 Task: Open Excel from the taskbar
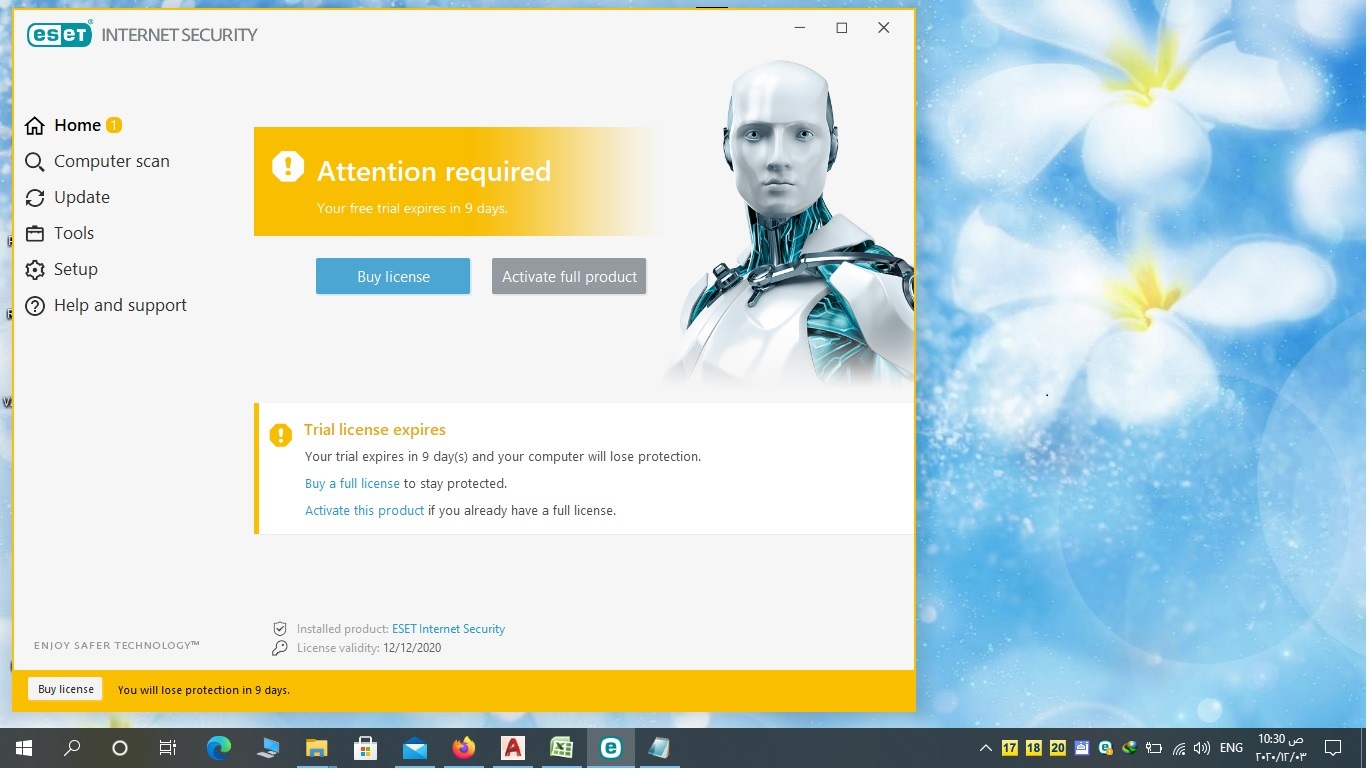tap(562, 748)
